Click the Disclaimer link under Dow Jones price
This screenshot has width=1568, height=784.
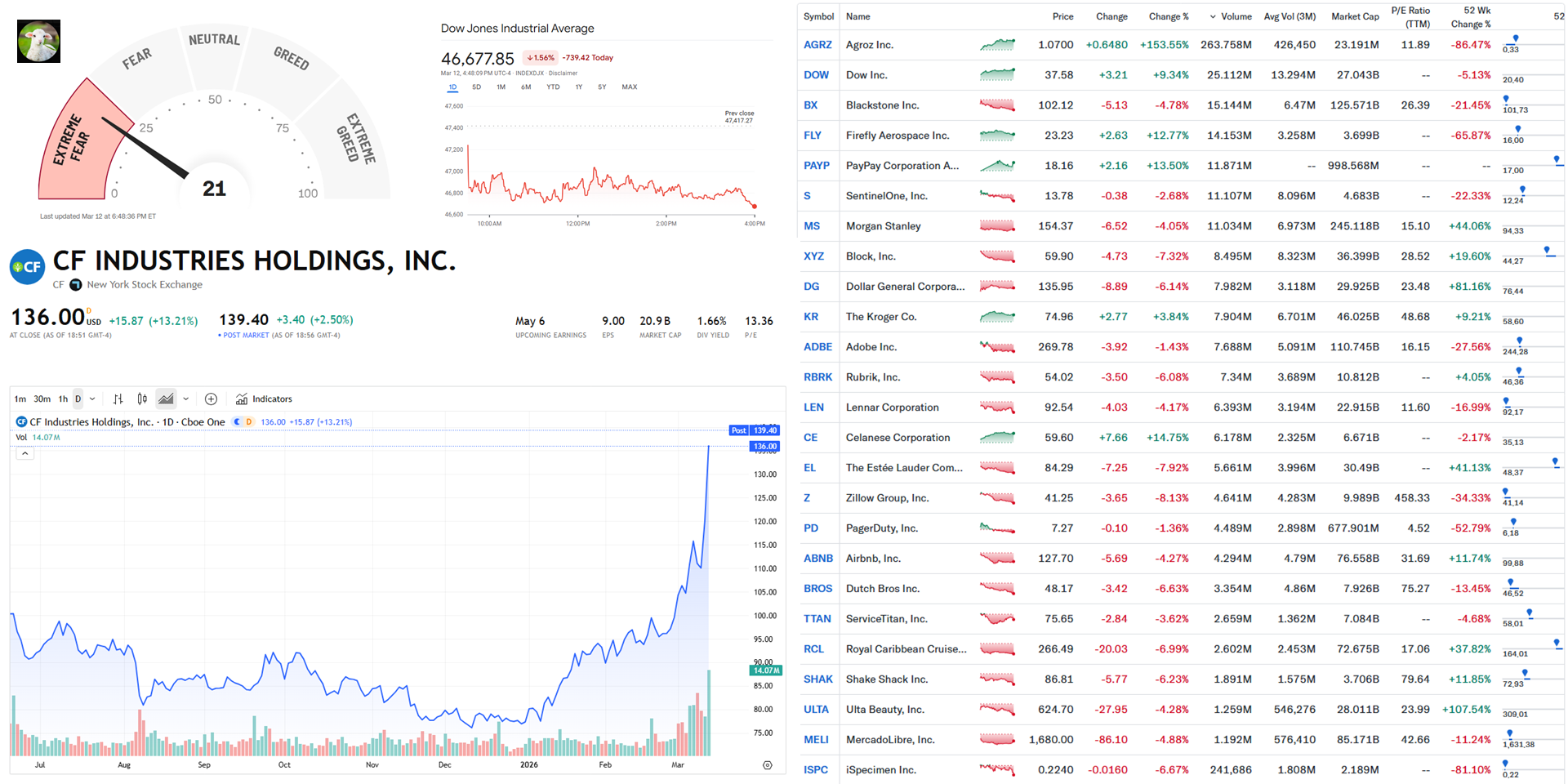pyautogui.click(x=563, y=73)
